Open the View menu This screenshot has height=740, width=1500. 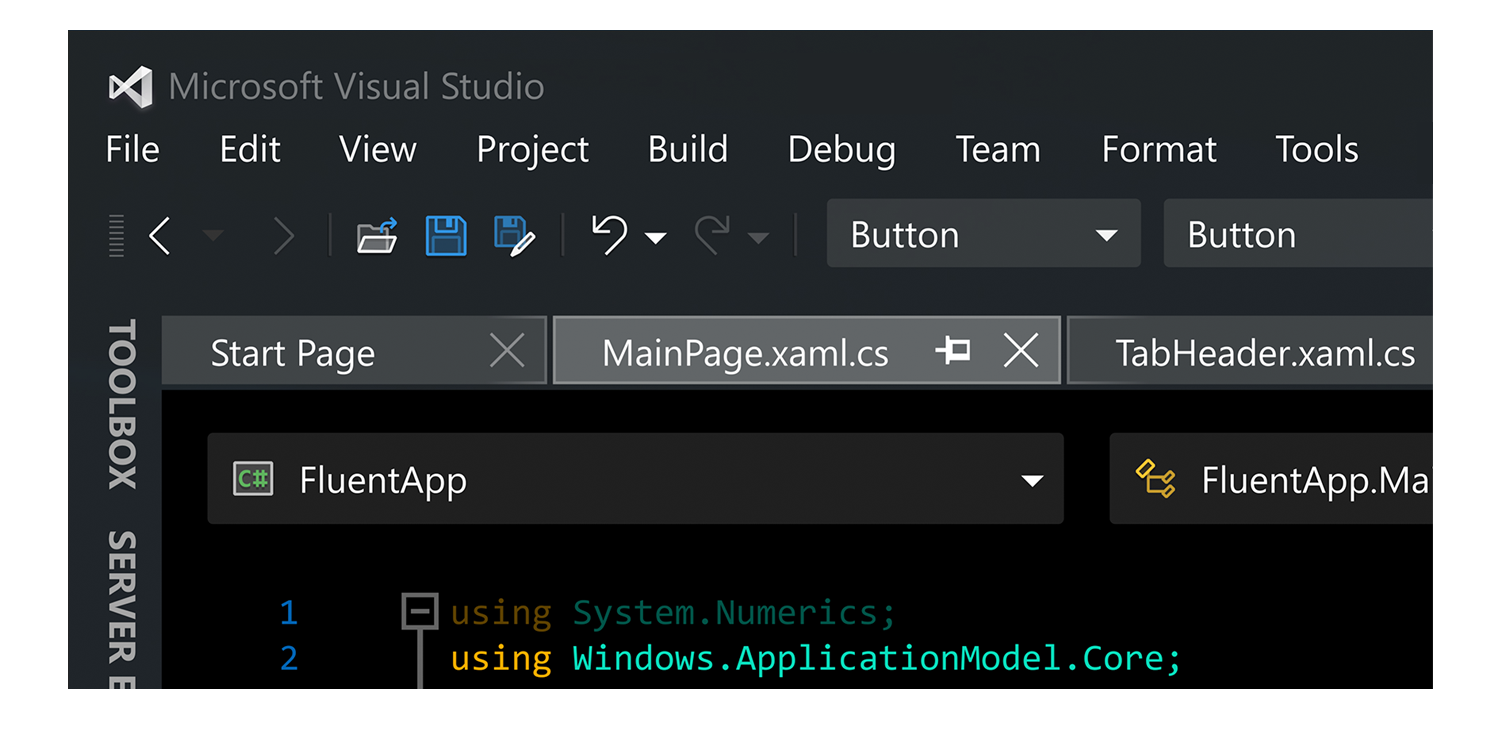(x=378, y=150)
